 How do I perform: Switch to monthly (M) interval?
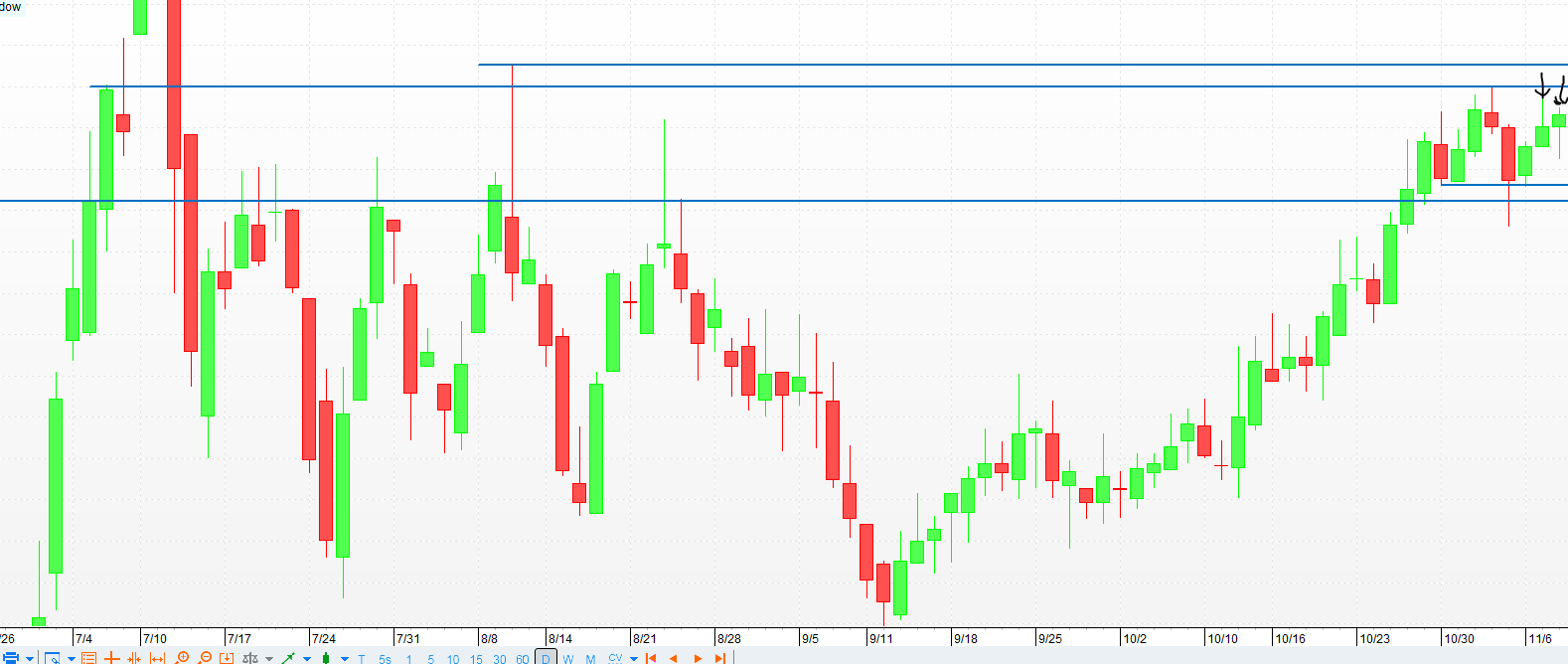click(x=590, y=659)
